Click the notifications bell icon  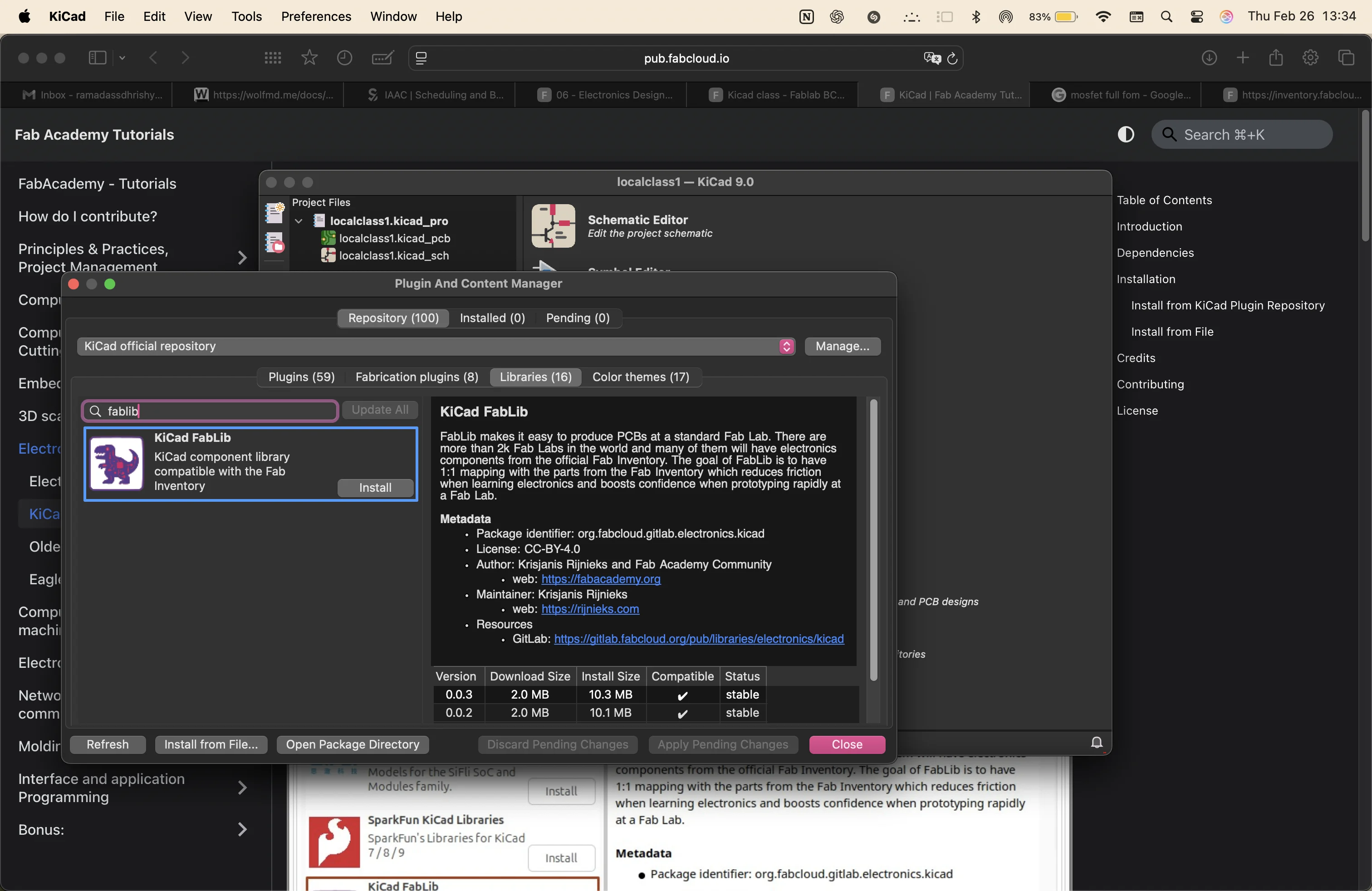pyautogui.click(x=1097, y=742)
